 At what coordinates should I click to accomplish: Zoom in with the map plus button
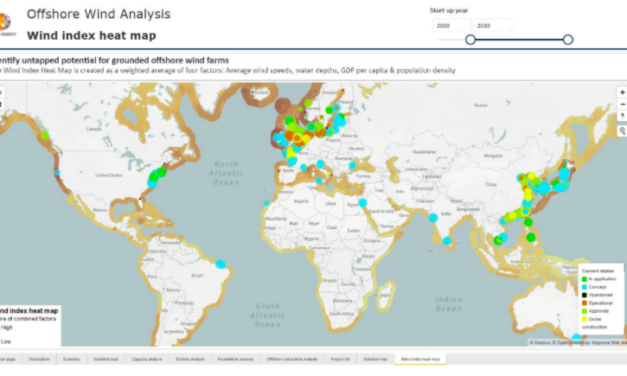622,92
